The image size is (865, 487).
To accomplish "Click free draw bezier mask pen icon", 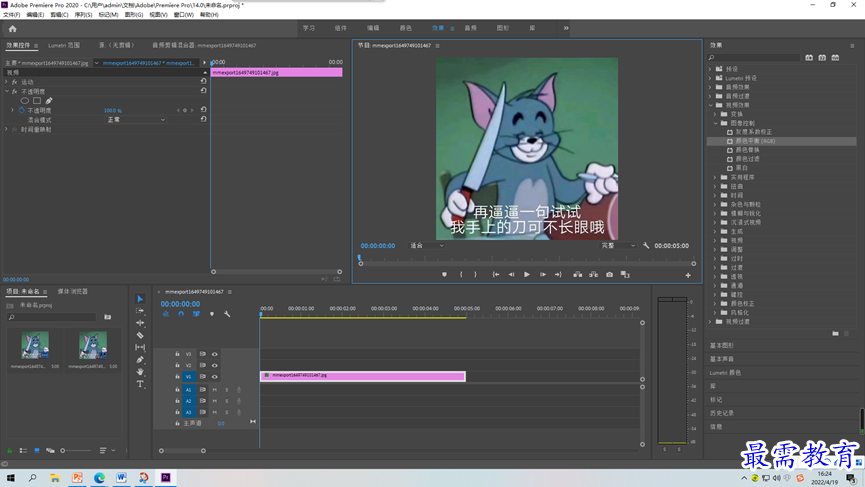I will pos(49,101).
